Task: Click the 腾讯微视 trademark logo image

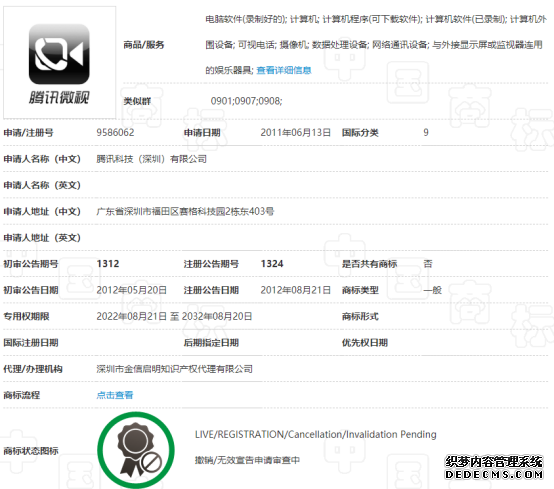Action: [59, 63]
